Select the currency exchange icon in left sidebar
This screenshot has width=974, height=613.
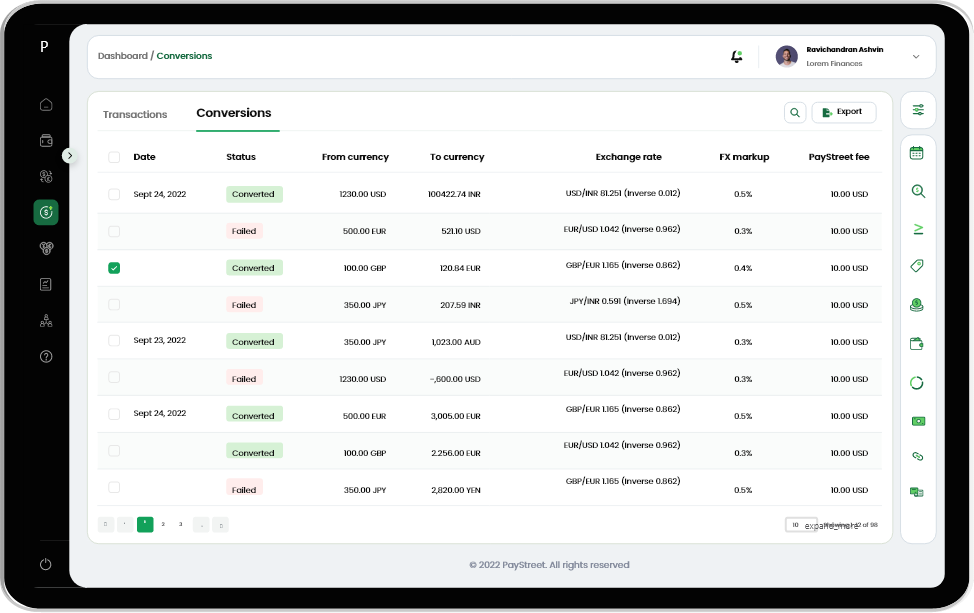coord(46,212)
